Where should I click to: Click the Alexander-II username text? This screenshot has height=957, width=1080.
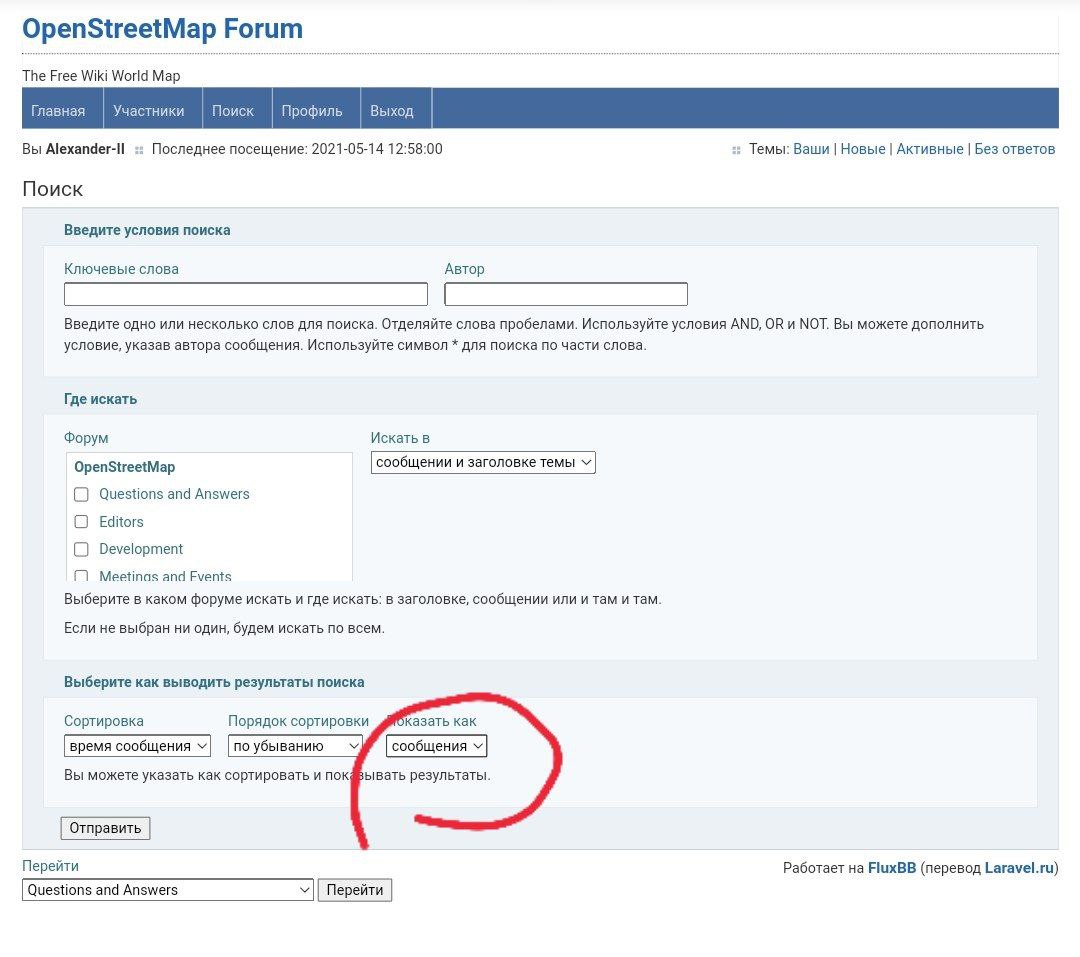click(x=85, y=149)
